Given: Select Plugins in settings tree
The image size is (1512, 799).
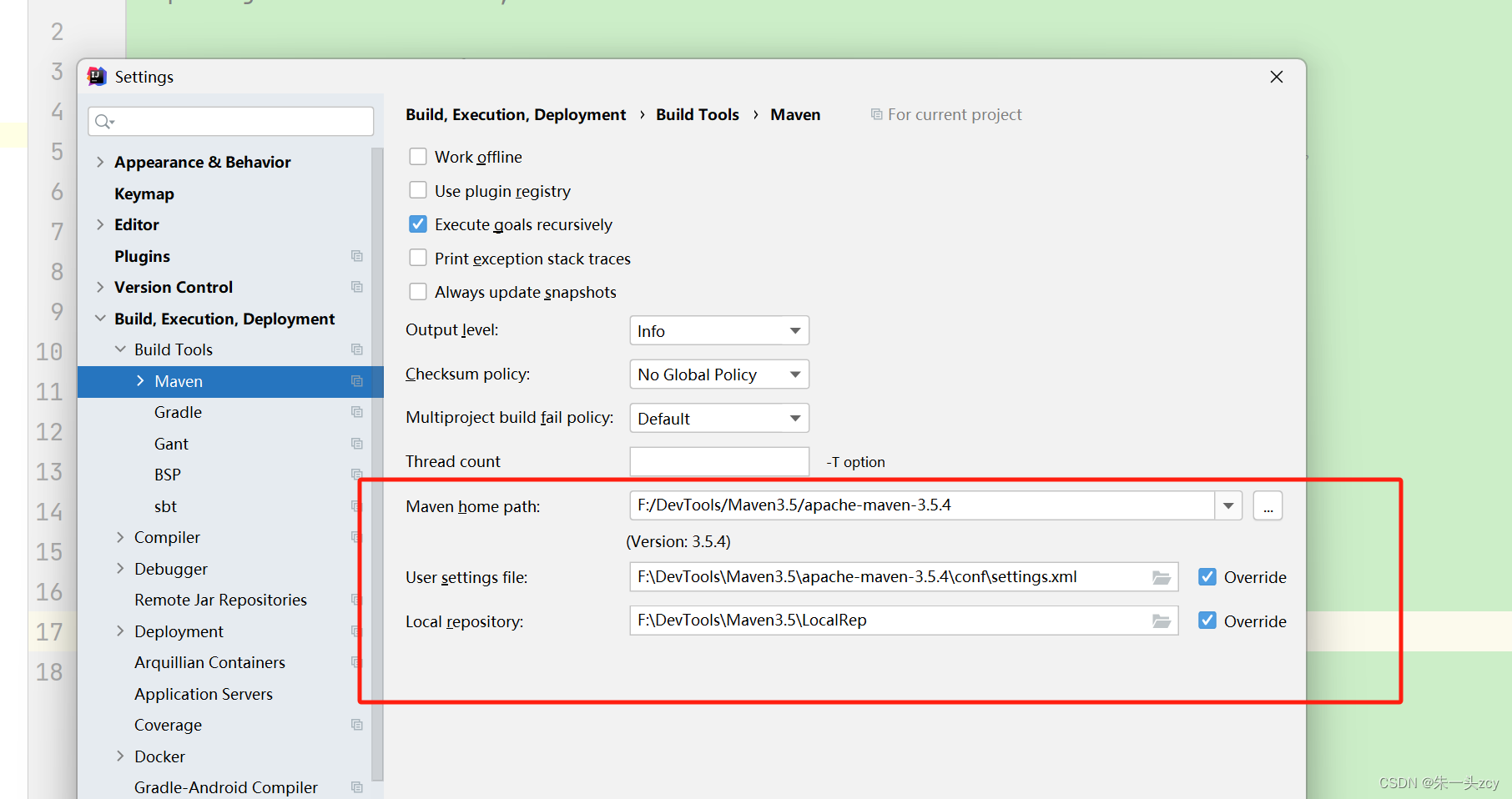Looking at the screenshot, I should pos(142,256).
